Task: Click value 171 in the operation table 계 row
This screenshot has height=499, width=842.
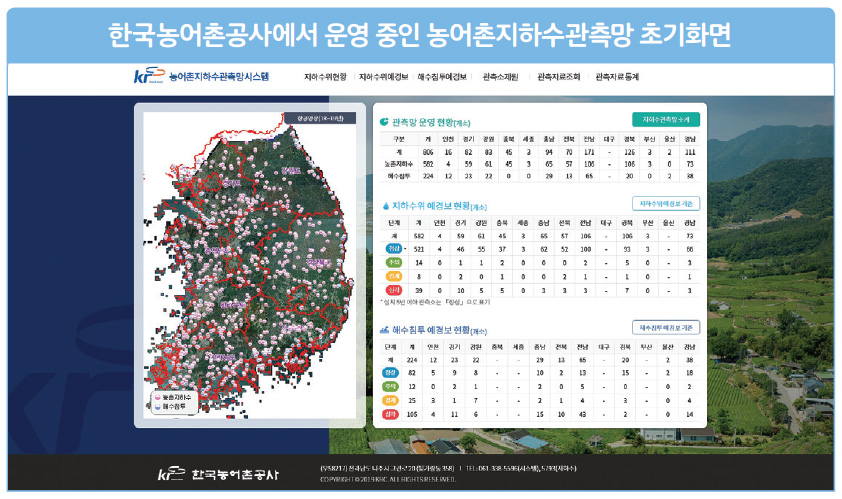Action: click(589, 152)
